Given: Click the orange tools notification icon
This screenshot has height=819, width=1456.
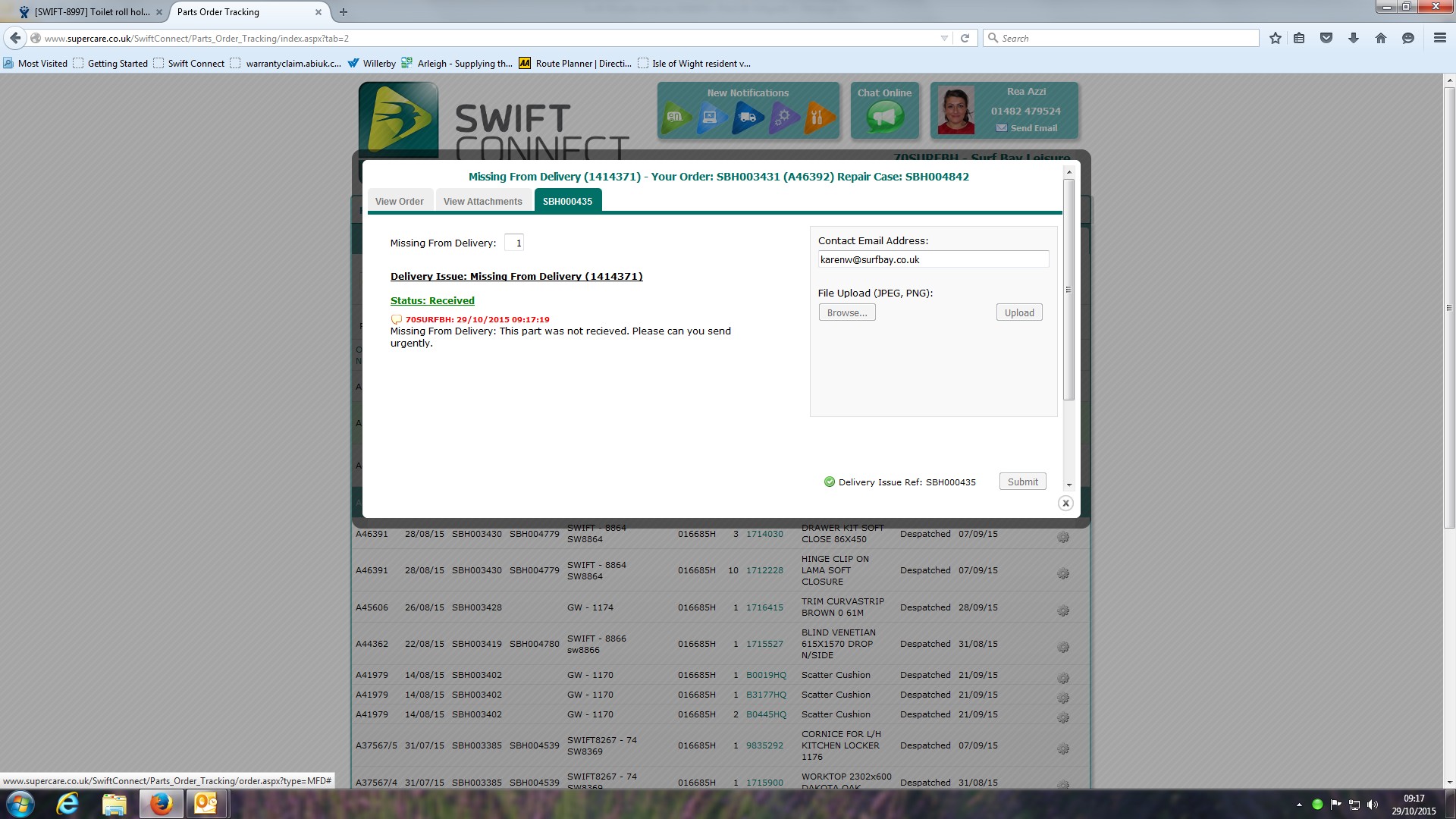Looking at the screenshot, I should pyautogui.click(x=818, y=117).
